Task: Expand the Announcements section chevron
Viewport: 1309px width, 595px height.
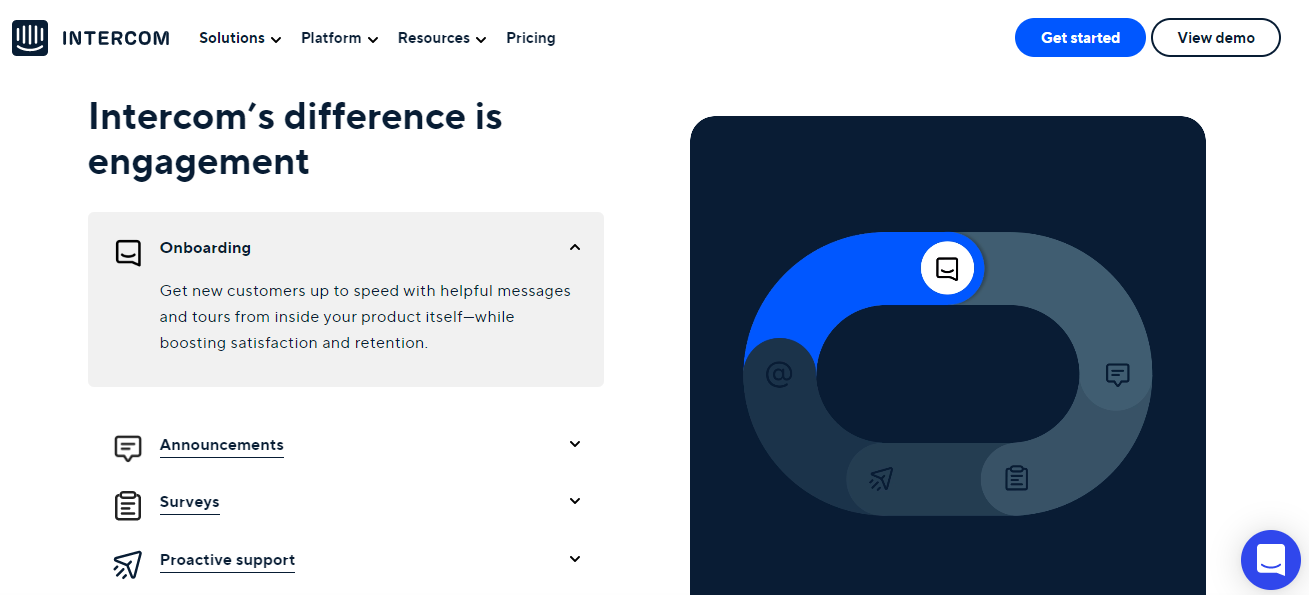Action: coord(575,444)
